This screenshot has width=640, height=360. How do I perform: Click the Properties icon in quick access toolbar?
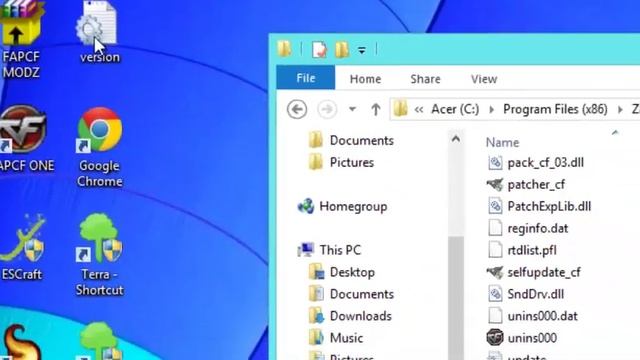click(319, 50)
